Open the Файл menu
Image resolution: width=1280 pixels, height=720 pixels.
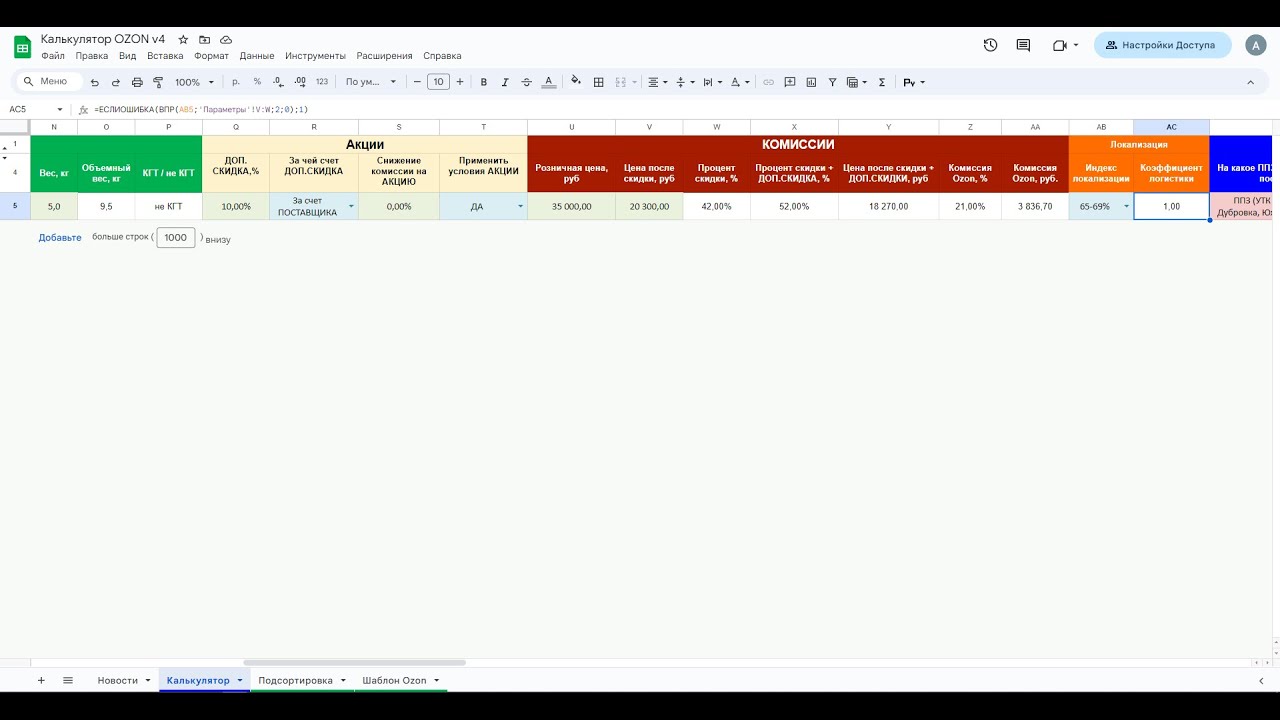click(x=53, y=56)
